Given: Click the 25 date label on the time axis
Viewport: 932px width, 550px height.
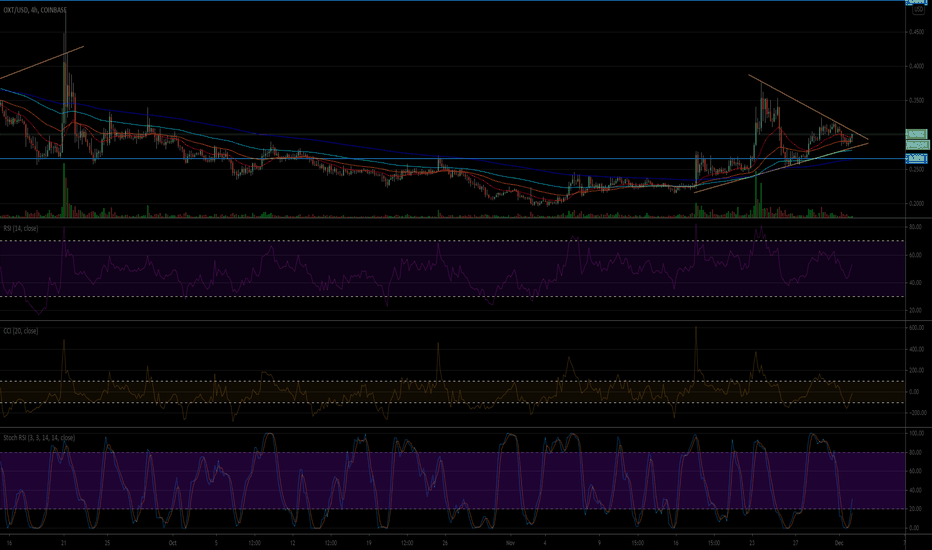Looking at the screenshot, I should 107,543.
